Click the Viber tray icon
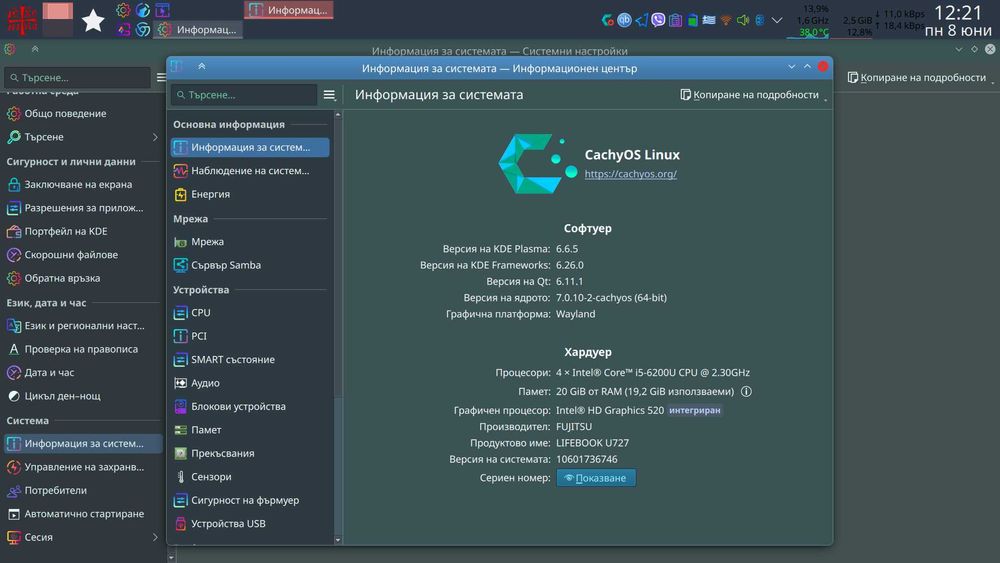Viewport: 1000px width, 563px height. [x=658, y=20]
